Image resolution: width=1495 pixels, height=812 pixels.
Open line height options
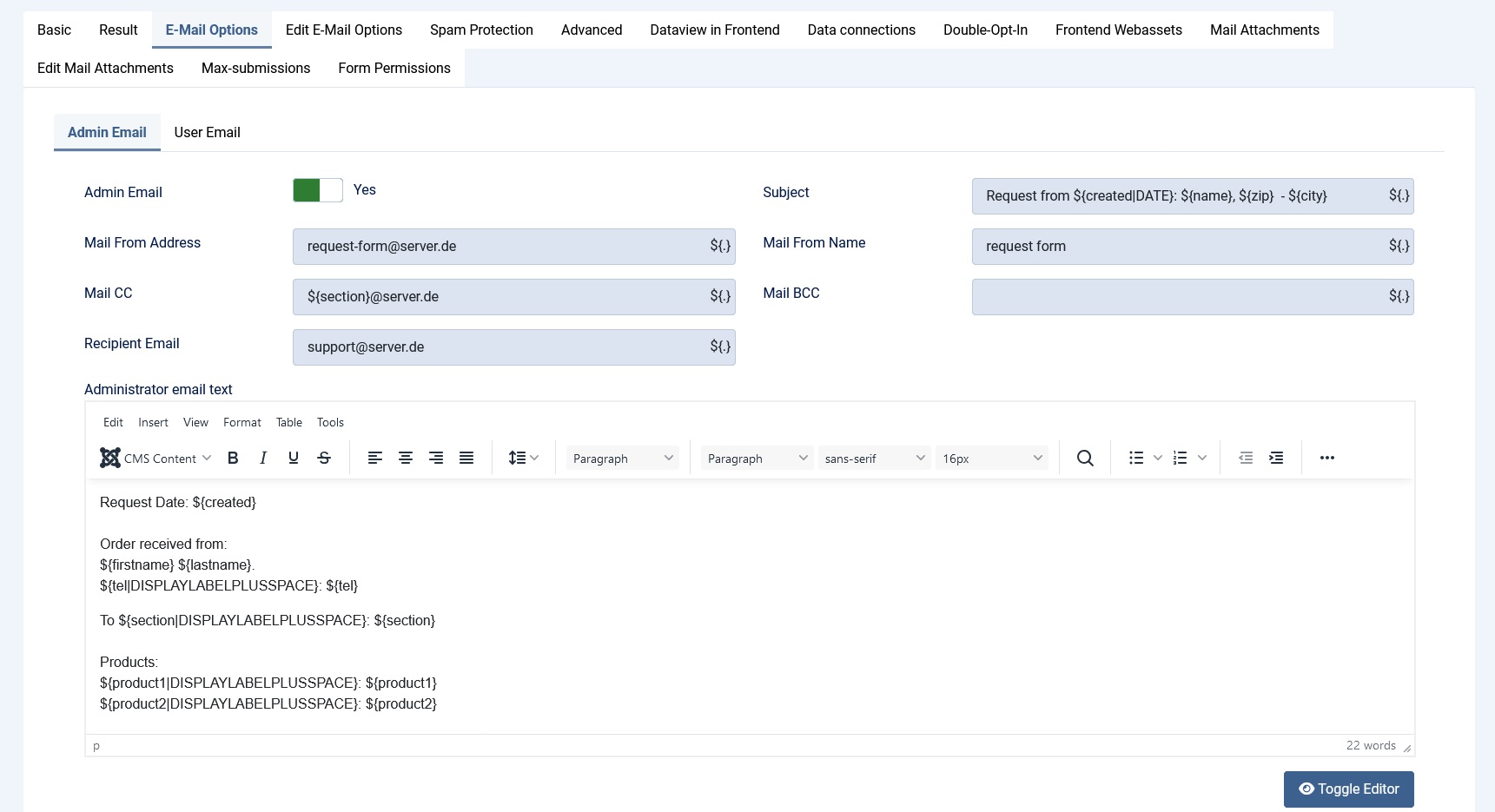point(524,458)
